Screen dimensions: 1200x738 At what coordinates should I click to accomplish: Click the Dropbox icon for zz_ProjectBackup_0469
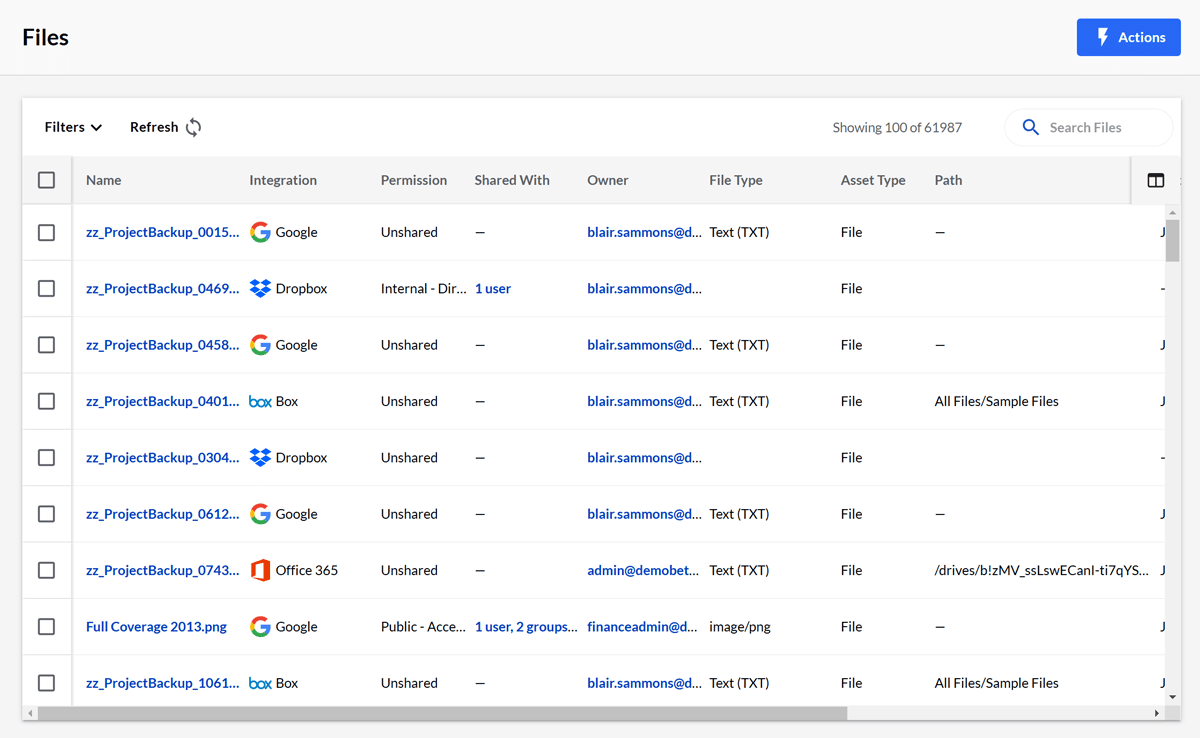[x=260, y=288]
